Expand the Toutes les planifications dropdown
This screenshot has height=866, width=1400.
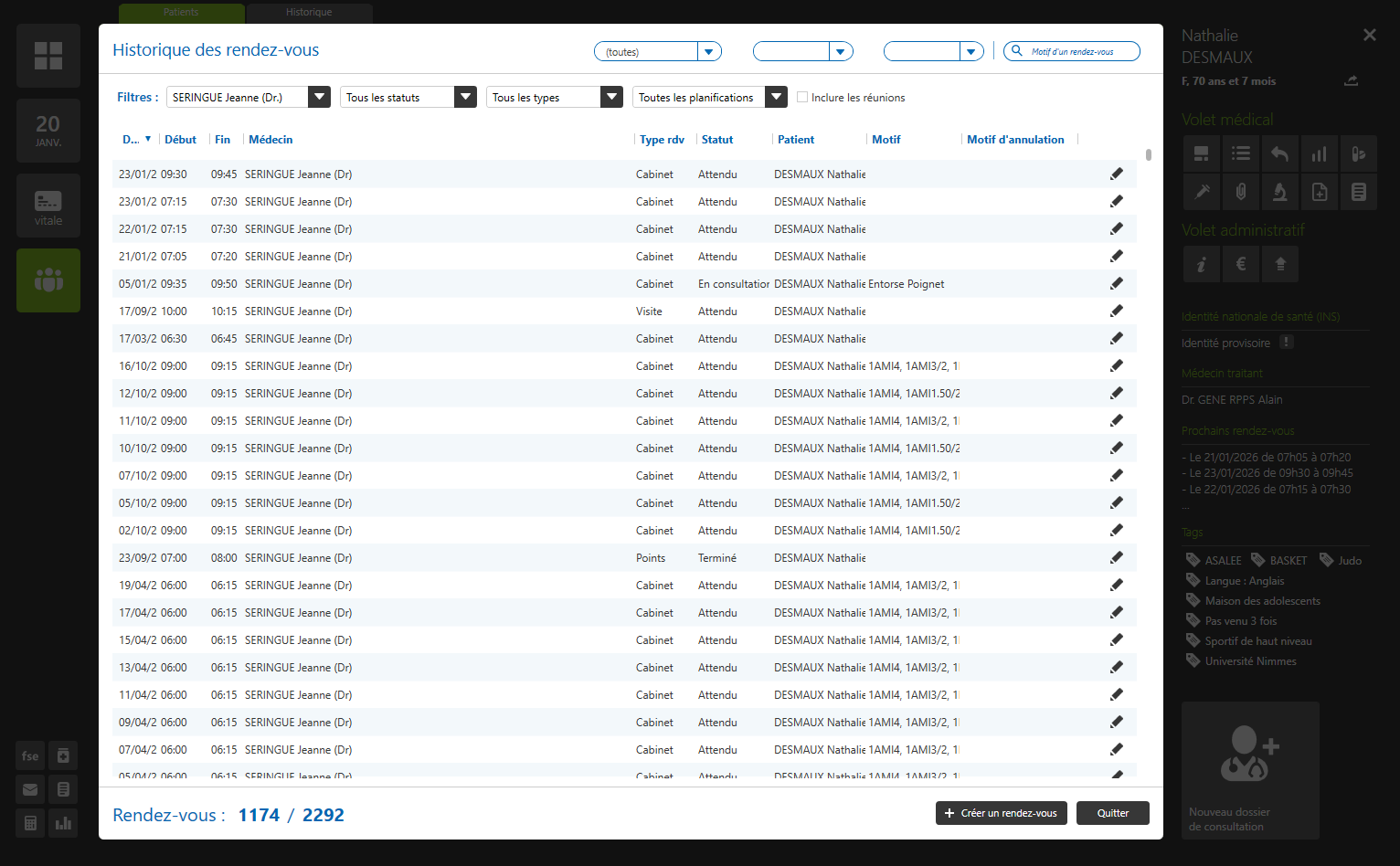pyautogui.click(x=776, y=97)
